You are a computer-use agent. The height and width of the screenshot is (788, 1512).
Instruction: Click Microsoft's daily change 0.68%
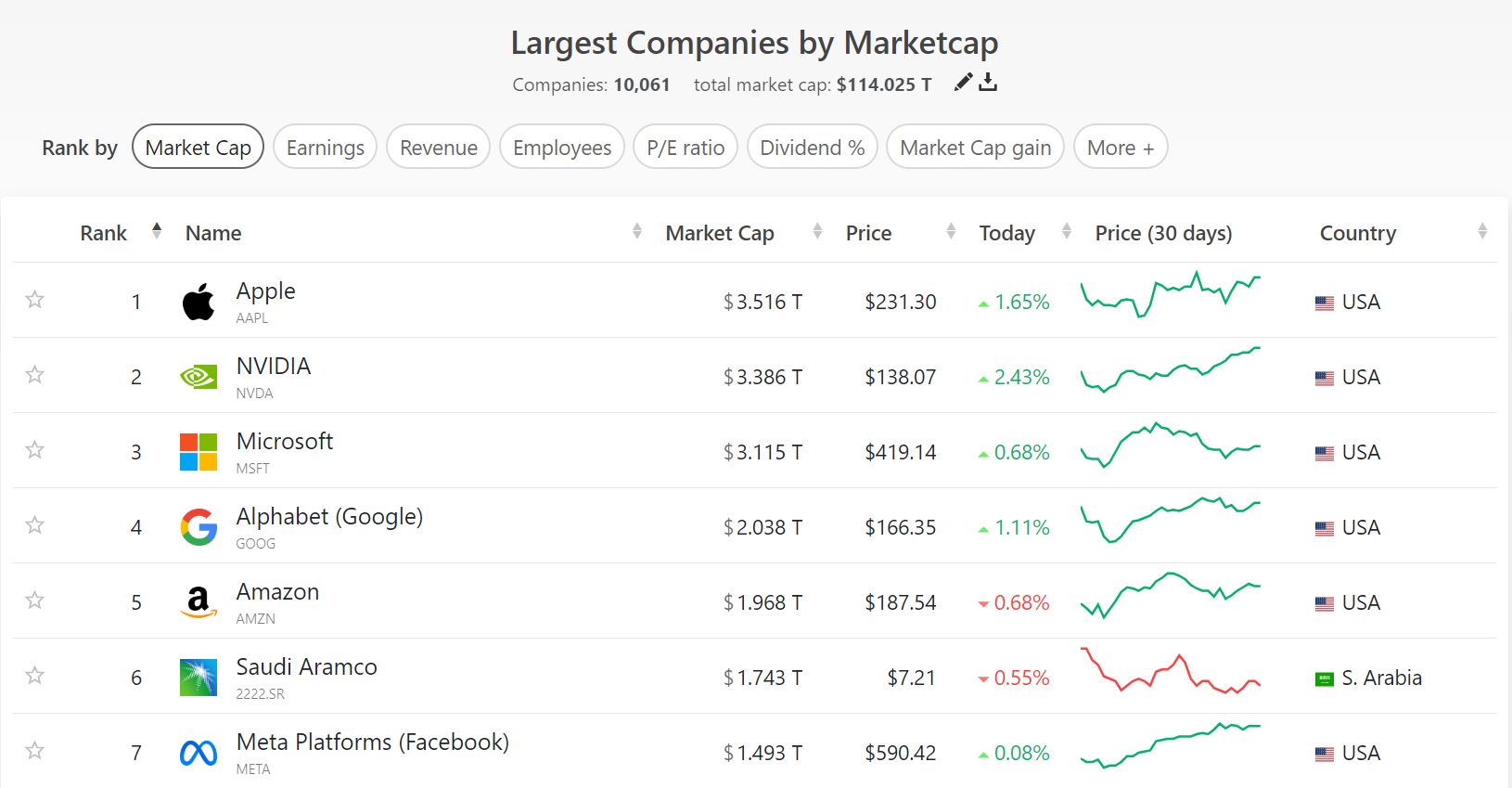[x=1022, y=452]
